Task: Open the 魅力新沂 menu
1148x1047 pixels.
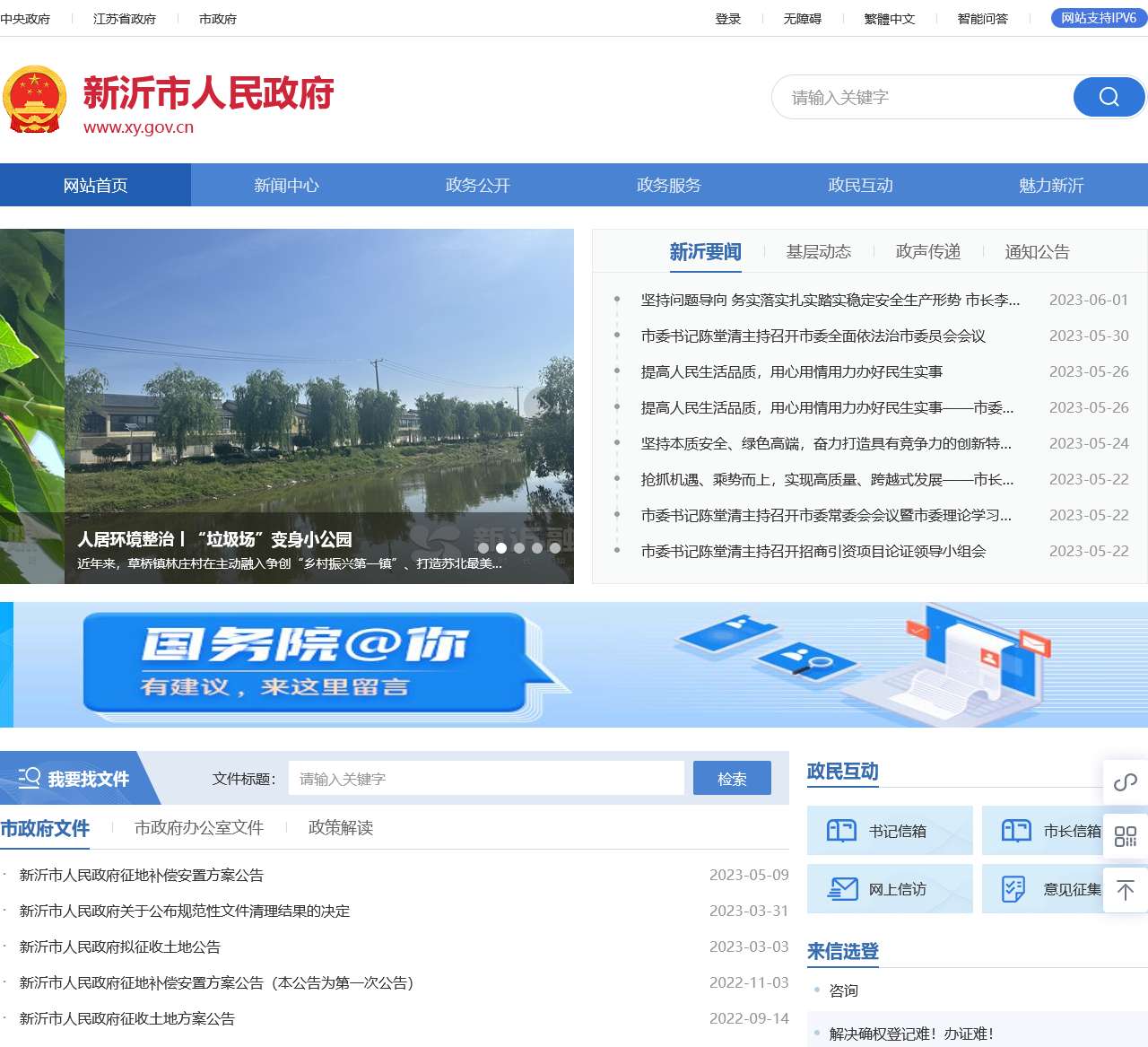Action: coord(1049,185)
